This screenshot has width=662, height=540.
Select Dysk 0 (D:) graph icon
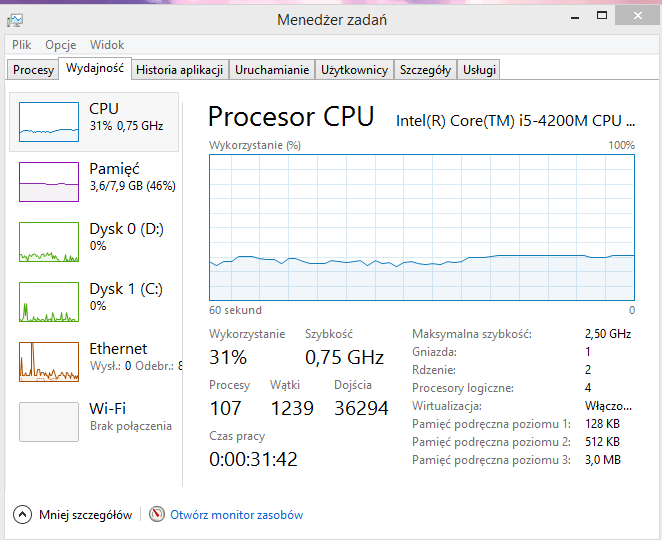pyautogui.click(x=49, y=242)
